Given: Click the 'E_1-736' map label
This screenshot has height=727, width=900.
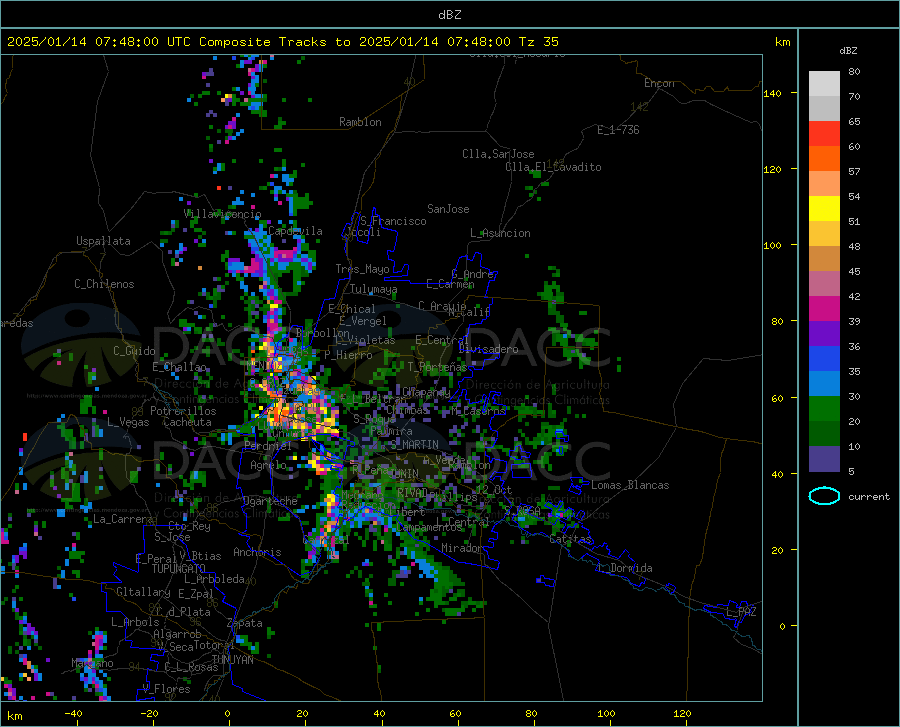Looking at the screenshot, I should click(618, 130).
